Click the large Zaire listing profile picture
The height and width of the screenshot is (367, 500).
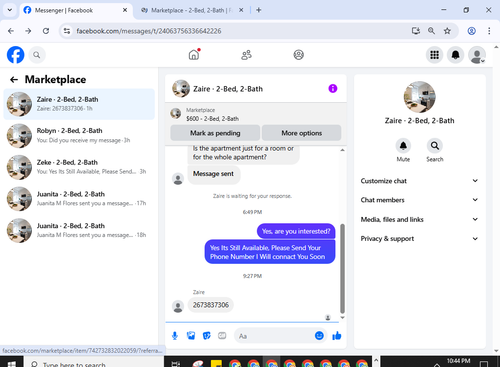point(419,97)
